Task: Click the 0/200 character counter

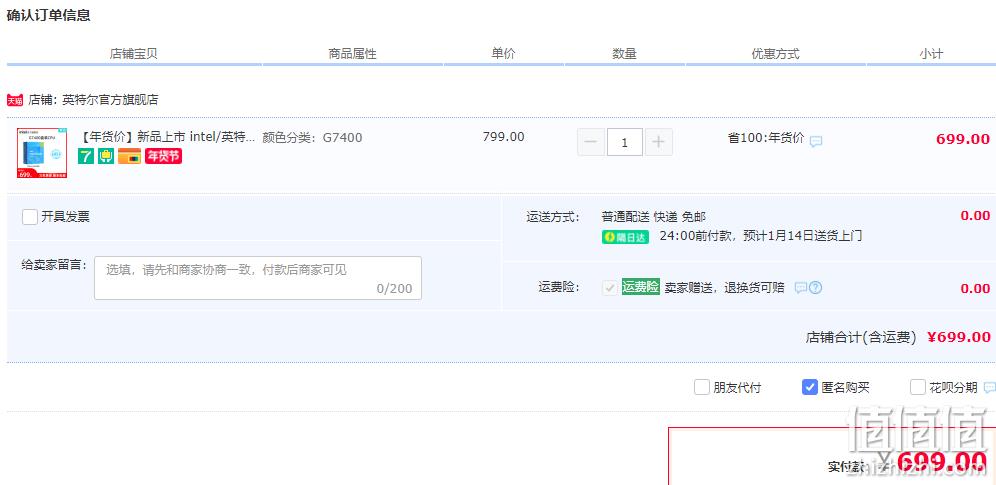Action: (x=394, y=289)
